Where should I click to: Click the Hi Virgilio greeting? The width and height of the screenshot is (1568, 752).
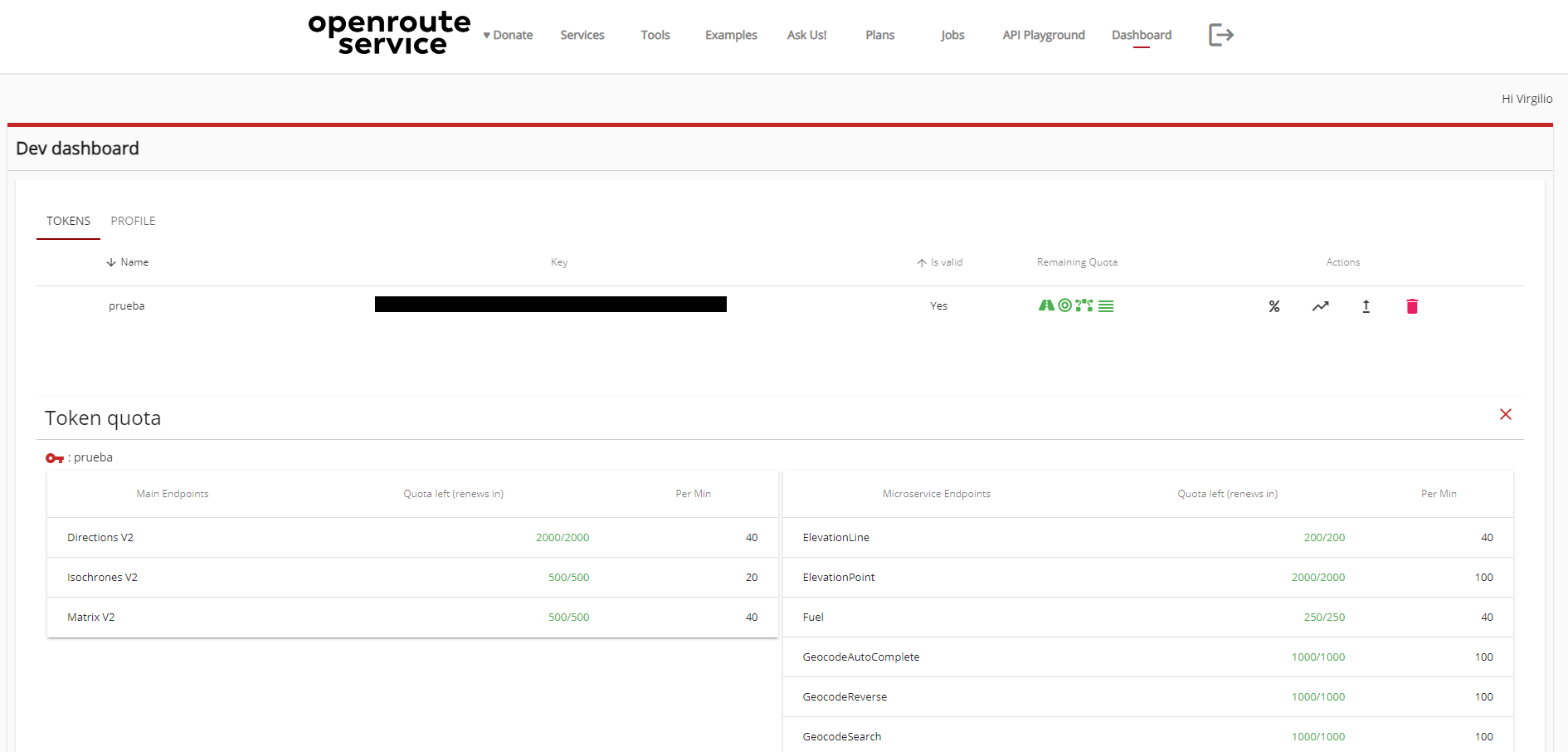tap(1527, 99)
